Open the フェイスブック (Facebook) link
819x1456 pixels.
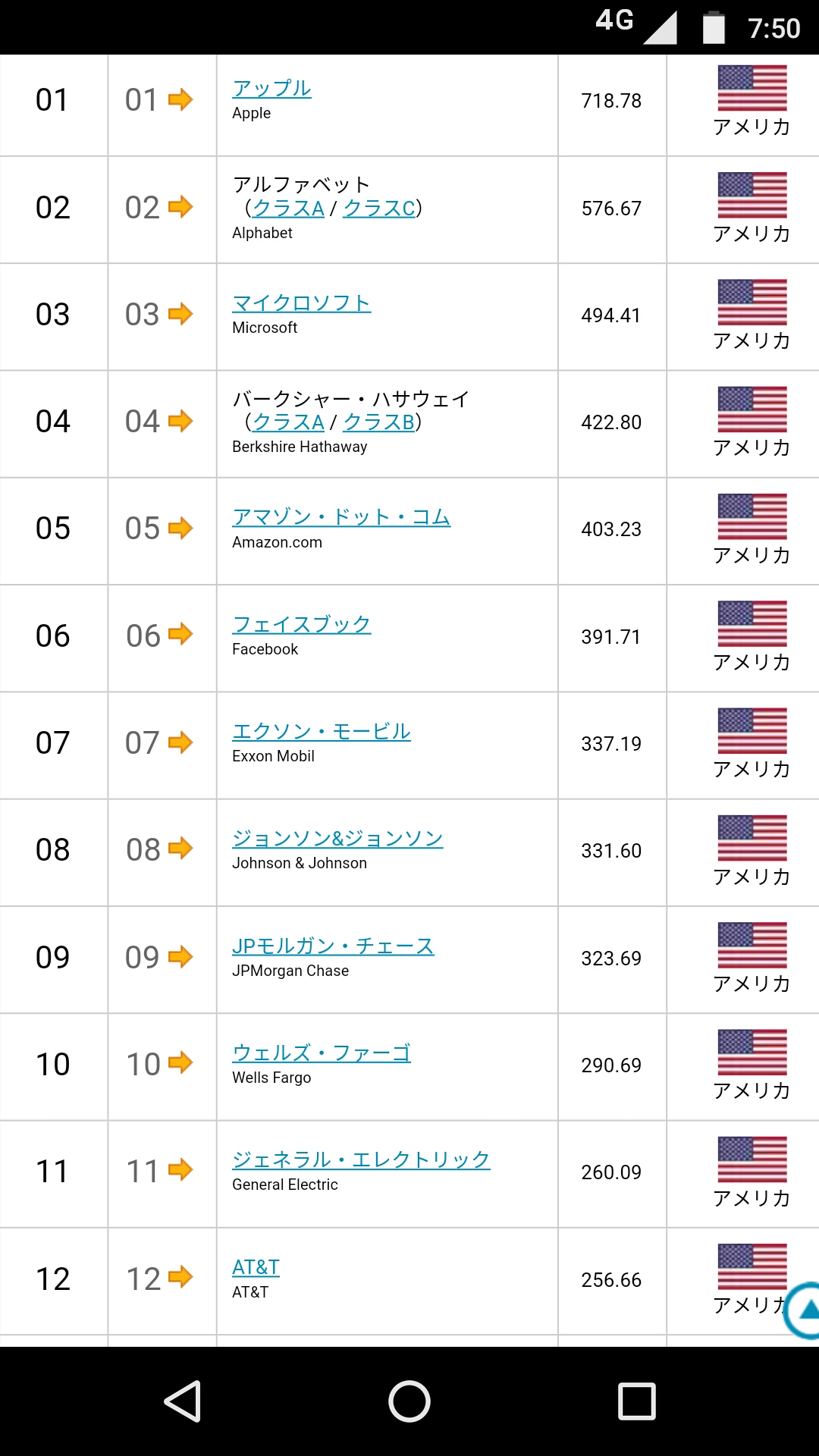pos(302,624)
